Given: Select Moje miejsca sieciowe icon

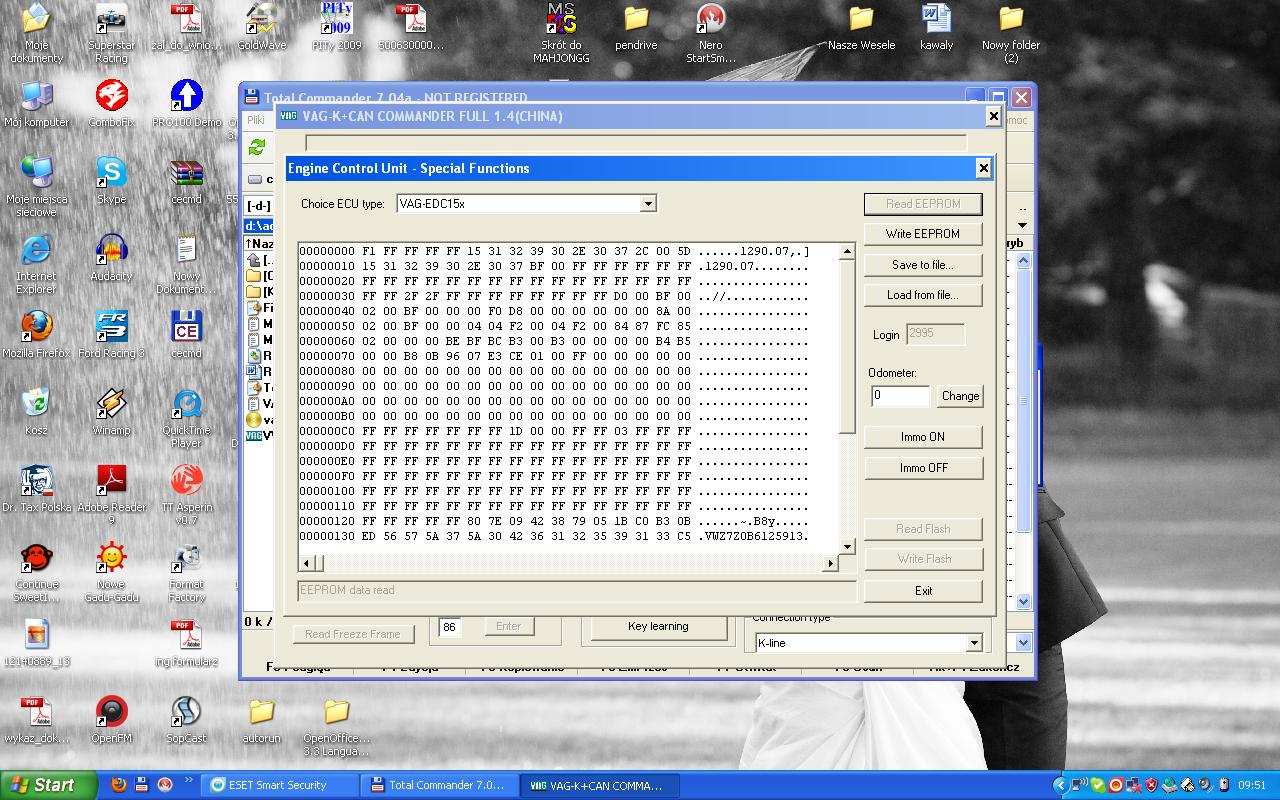Looking at the screenshot, I should [37, 188].
